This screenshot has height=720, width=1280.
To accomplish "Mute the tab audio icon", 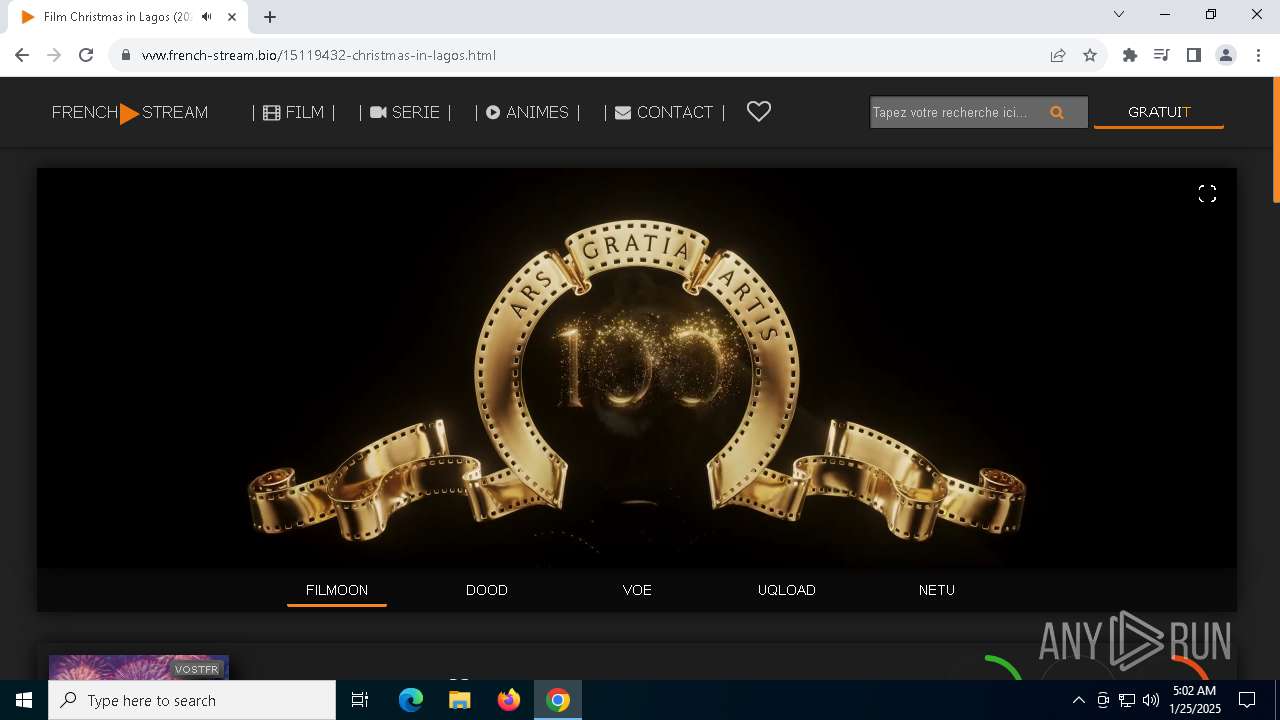I will (206, 17).
